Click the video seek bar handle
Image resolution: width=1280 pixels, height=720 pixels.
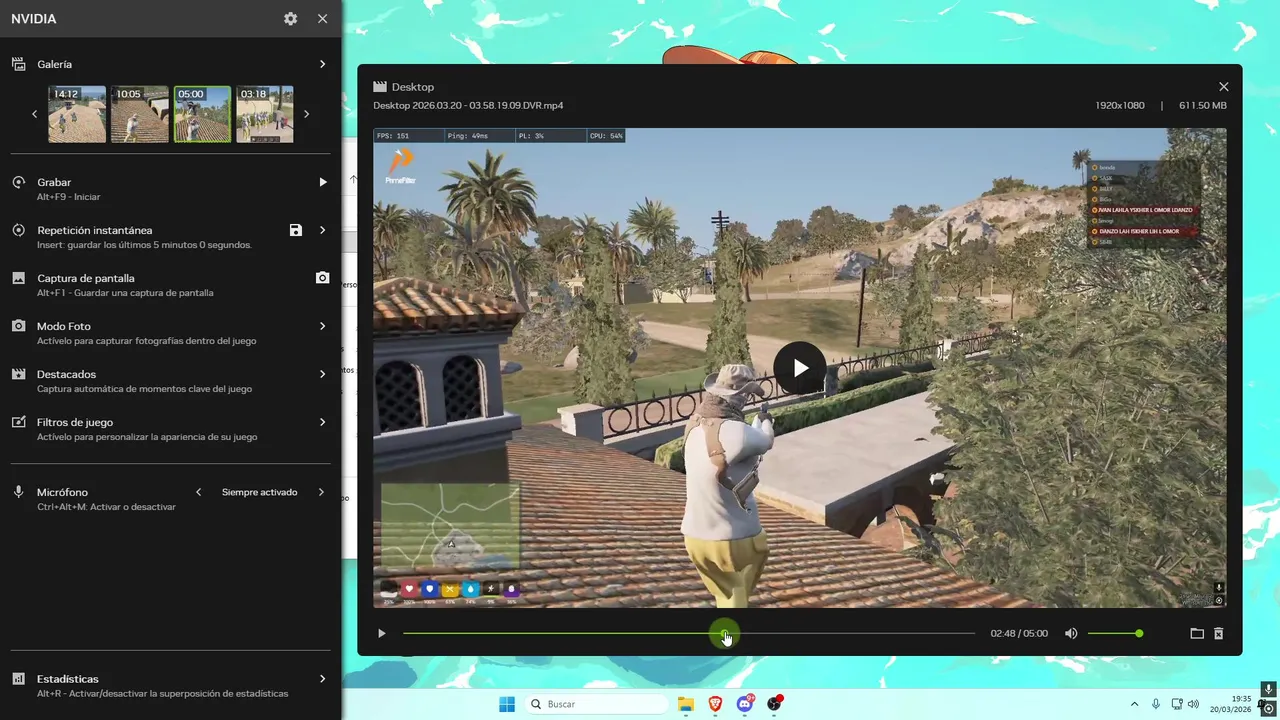point(724,633)
